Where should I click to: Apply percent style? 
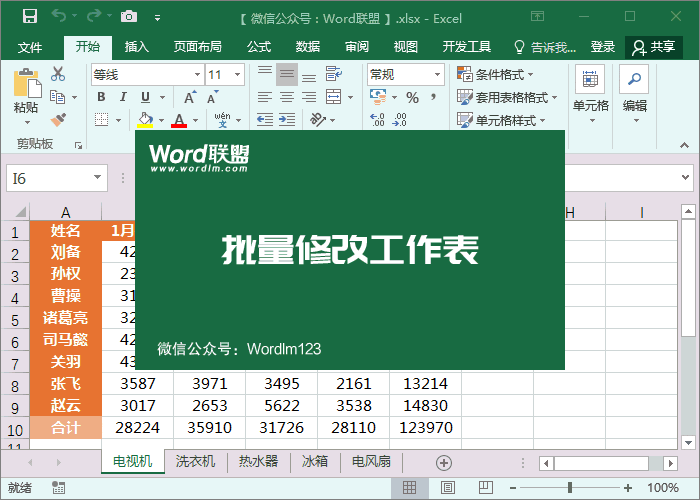(412, 97)
